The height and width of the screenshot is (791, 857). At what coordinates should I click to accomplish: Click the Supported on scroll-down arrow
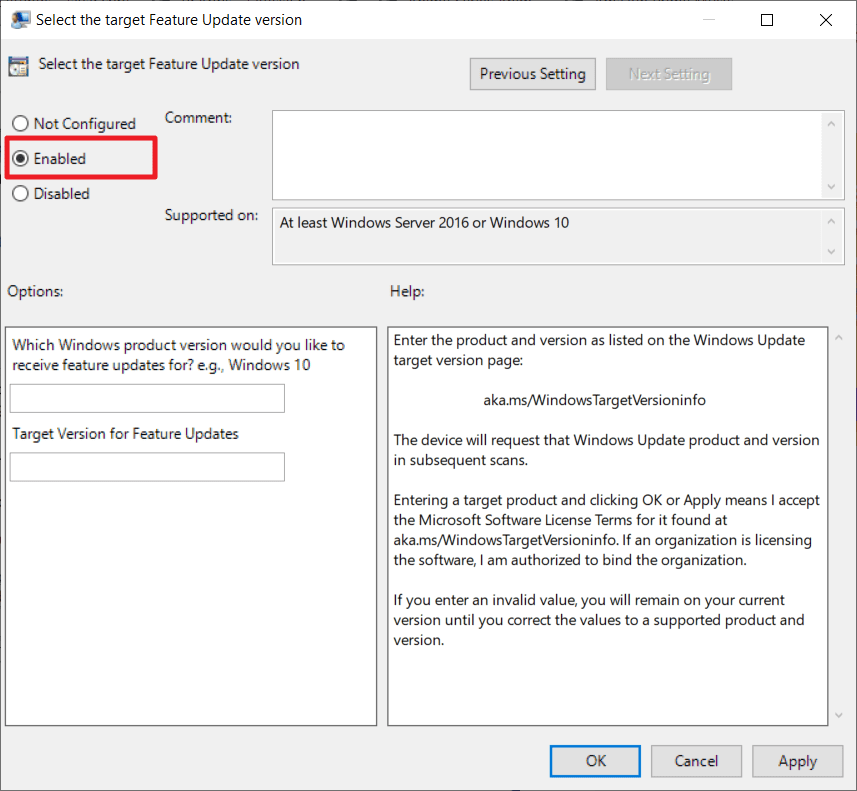[831, 251]
